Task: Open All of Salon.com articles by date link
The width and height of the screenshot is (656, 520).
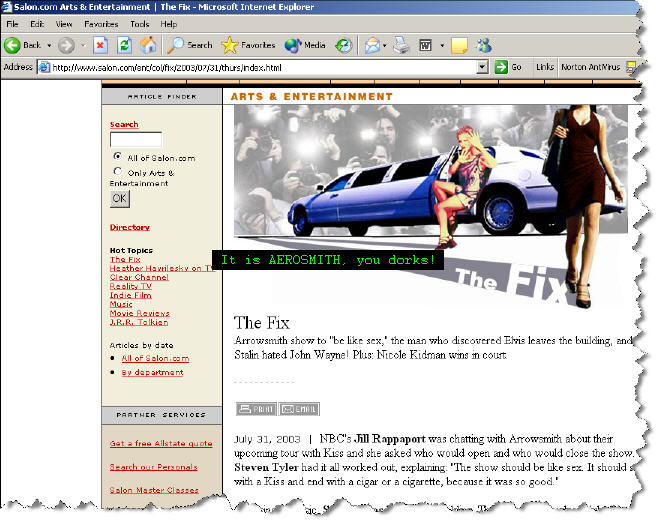Action: (155, 359)
